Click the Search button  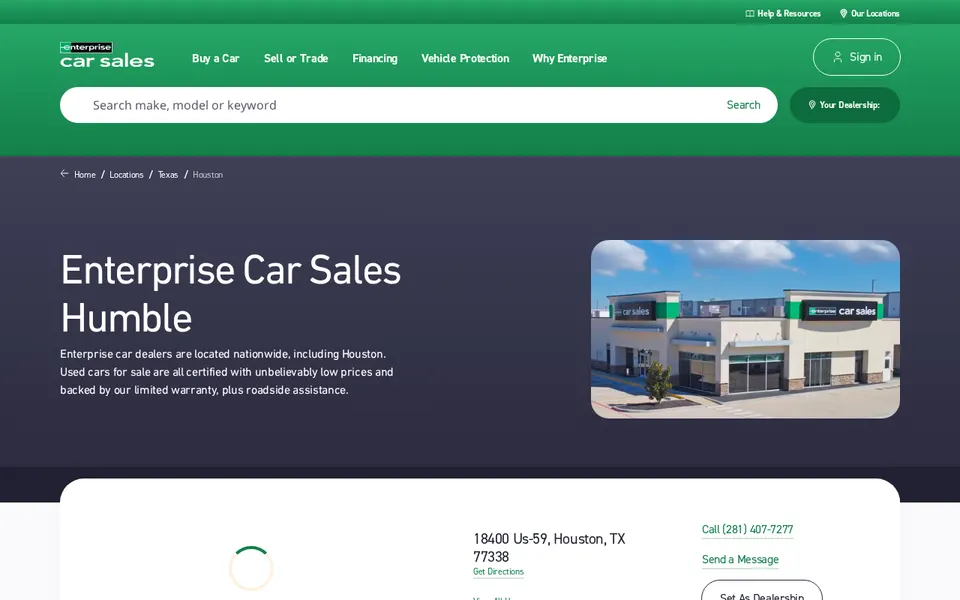point(743,105)
